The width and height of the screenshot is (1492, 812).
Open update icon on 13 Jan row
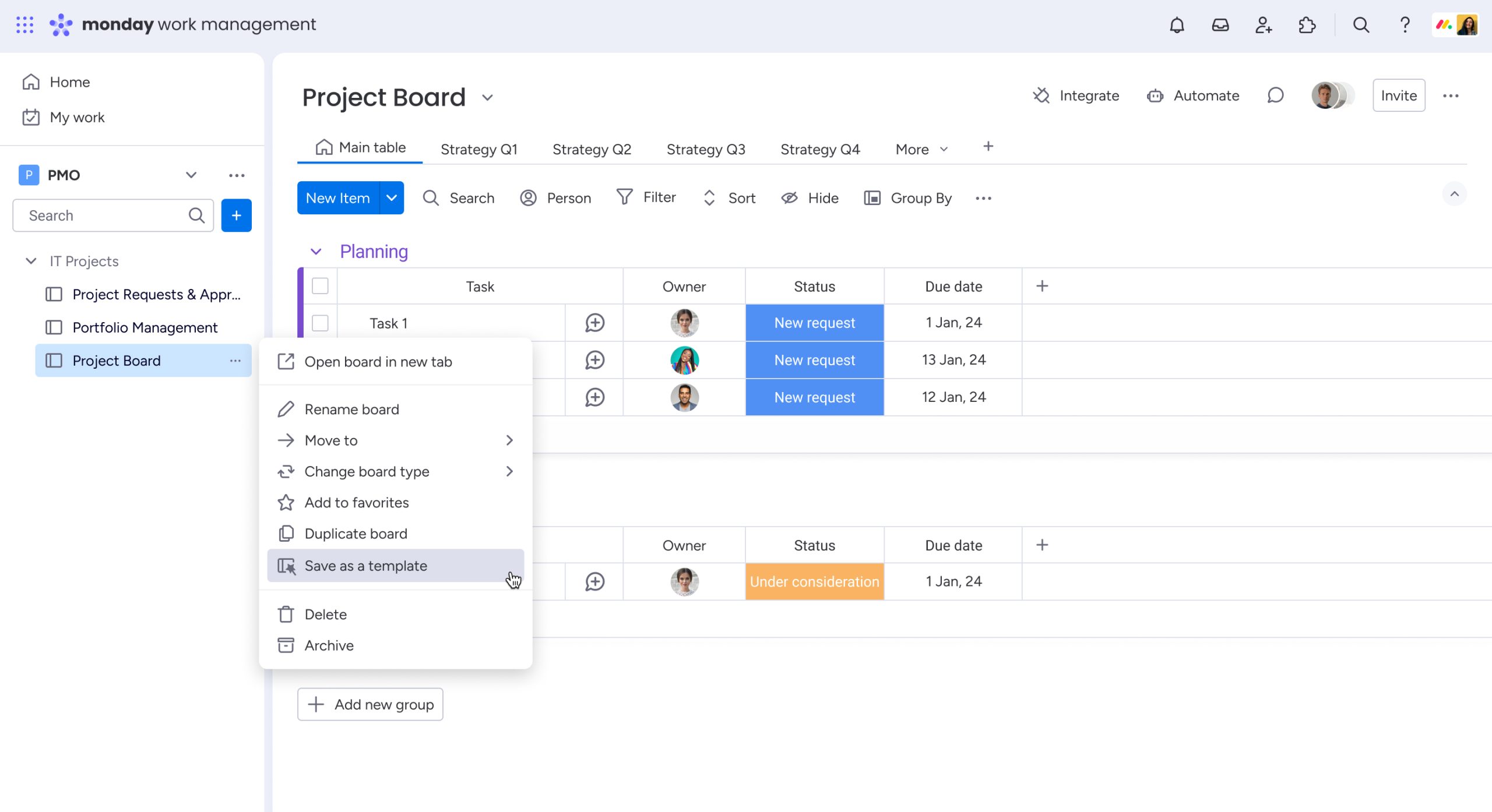[x=594, y=360]
